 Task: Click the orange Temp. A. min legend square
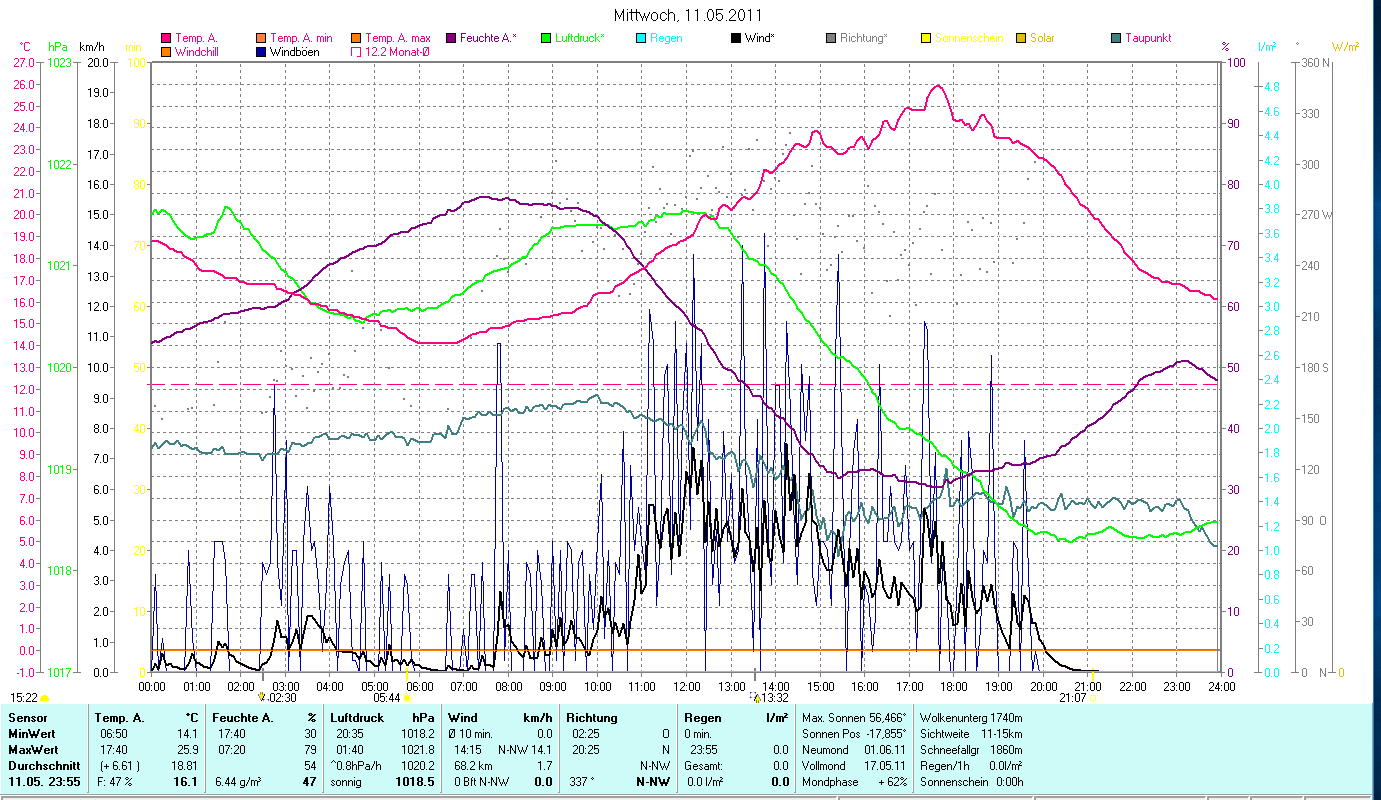[261, 38]
